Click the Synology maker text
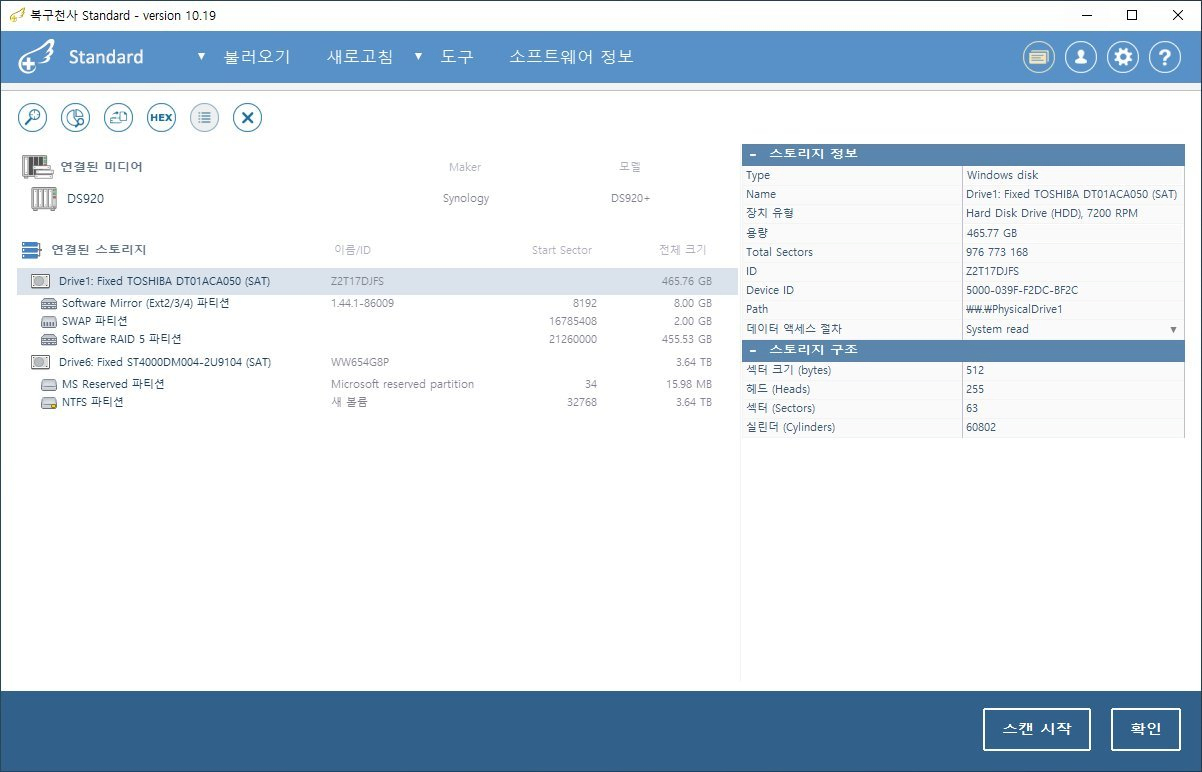Viewport: 1202px width, 772px height. point(466,199)
